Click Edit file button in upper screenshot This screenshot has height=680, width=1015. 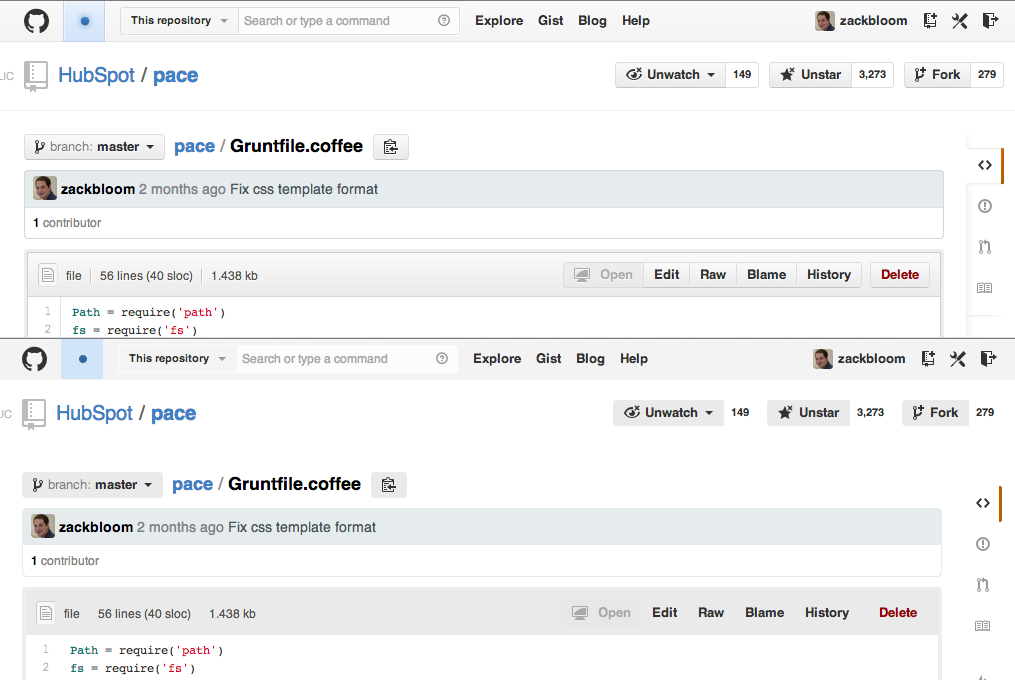coord(666,275)
